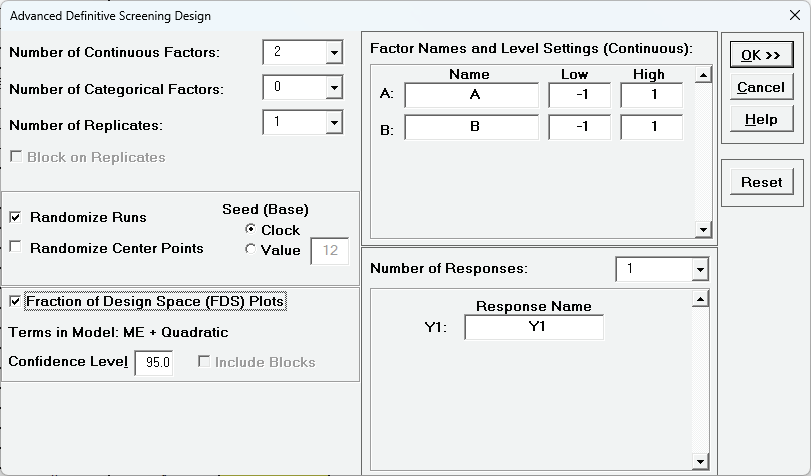The image size is (811, 476).
Task: Click the Reset button
Action: (761, 182)
